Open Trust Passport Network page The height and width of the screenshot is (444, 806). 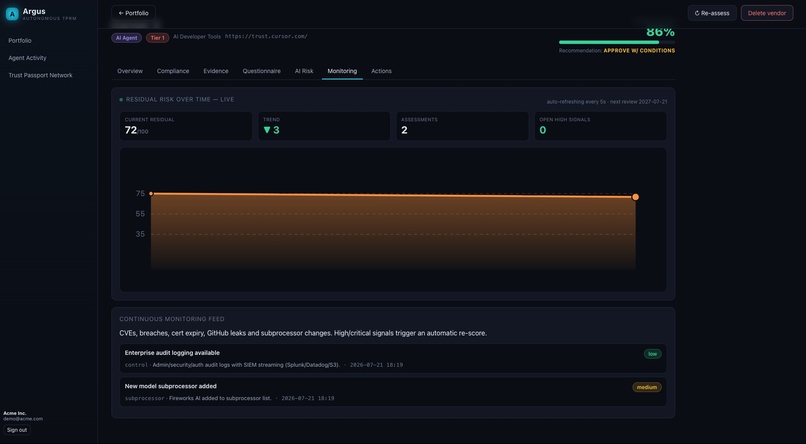40,75
